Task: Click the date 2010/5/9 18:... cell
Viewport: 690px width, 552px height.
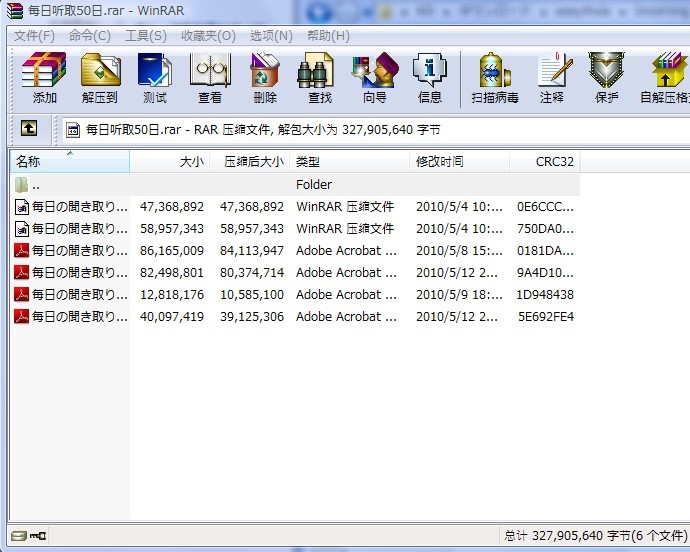Action: pyautogui.click(x=459, y=294)
